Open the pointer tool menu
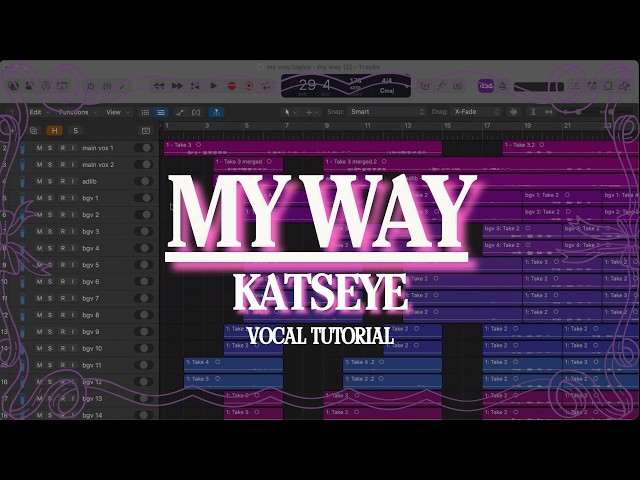This screenshot has width=640, height=480. coord(290,112)
